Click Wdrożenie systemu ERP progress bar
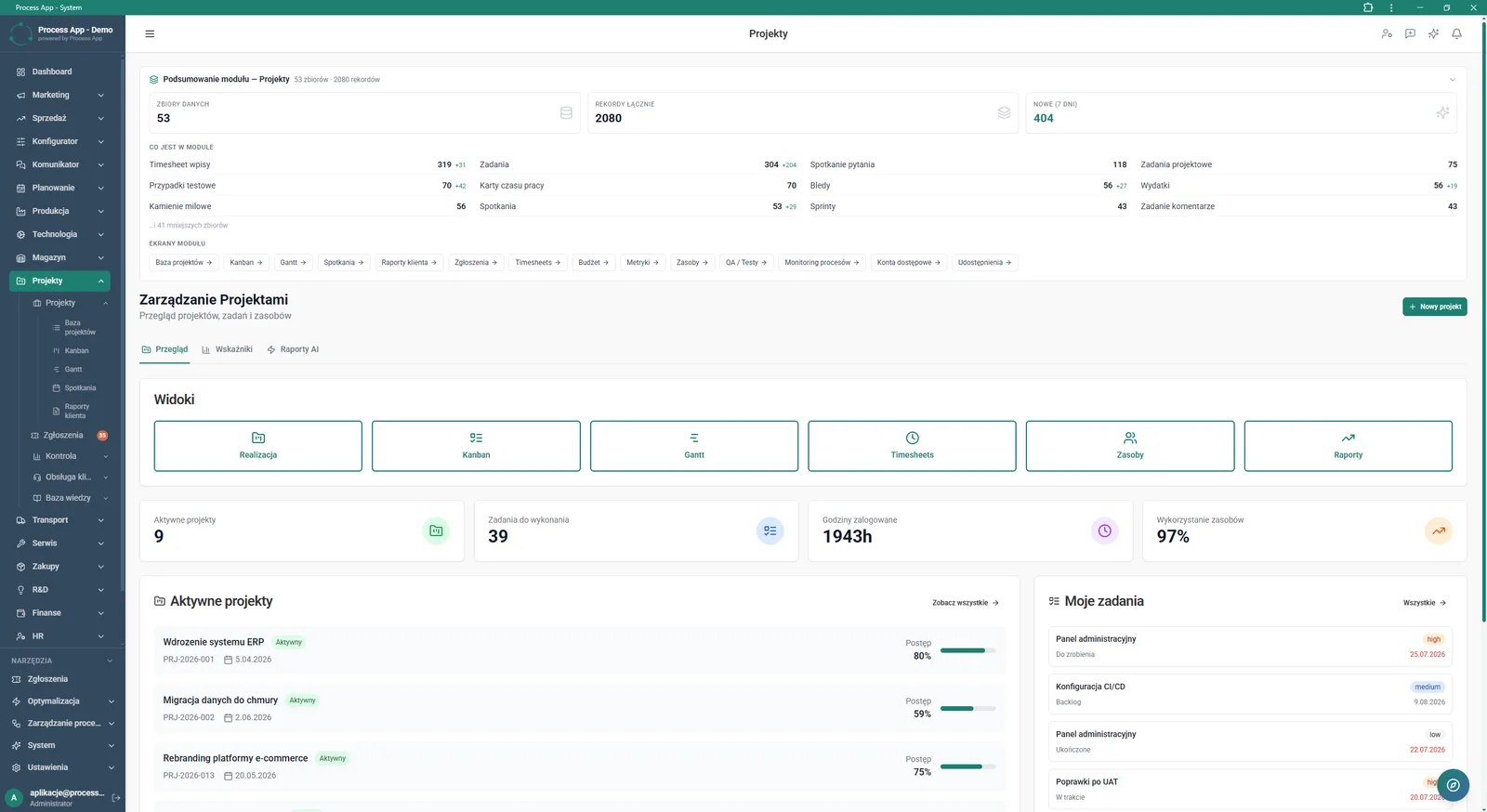Viewport: 1487px width, 812px height. (967, 650)
